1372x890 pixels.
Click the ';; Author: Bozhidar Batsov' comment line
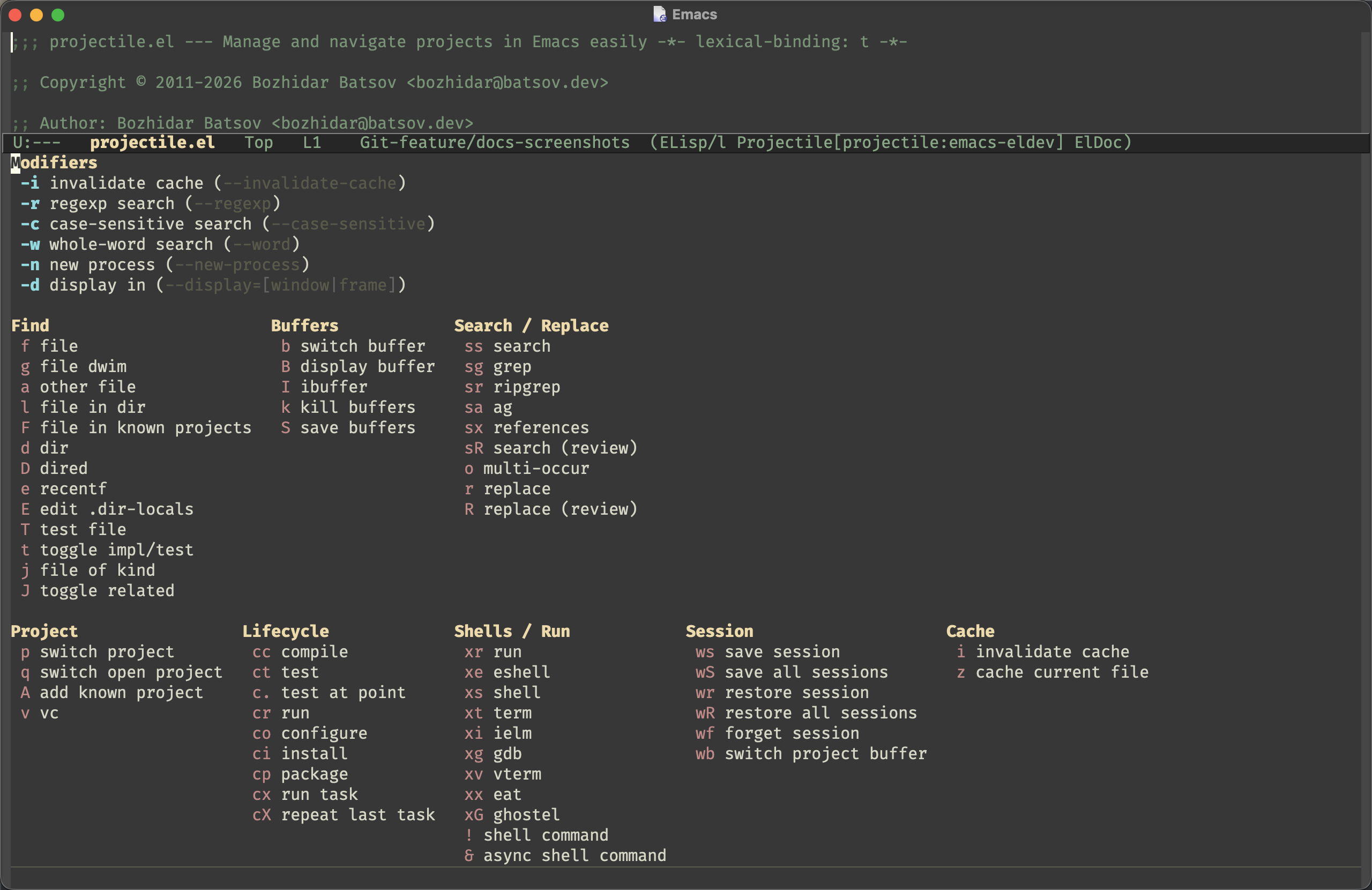(x=243, y=123)
